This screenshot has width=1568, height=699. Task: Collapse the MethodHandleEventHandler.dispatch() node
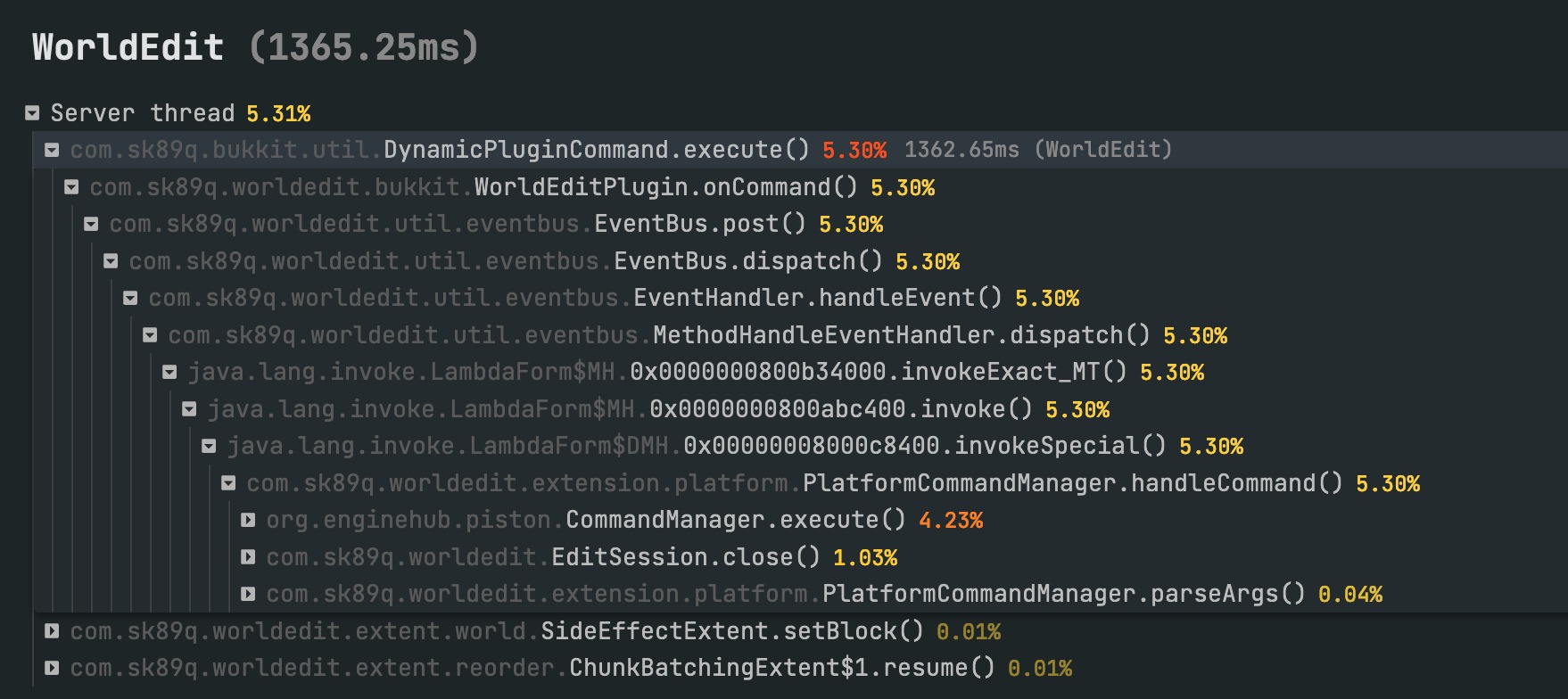click(x=150, y=335)
